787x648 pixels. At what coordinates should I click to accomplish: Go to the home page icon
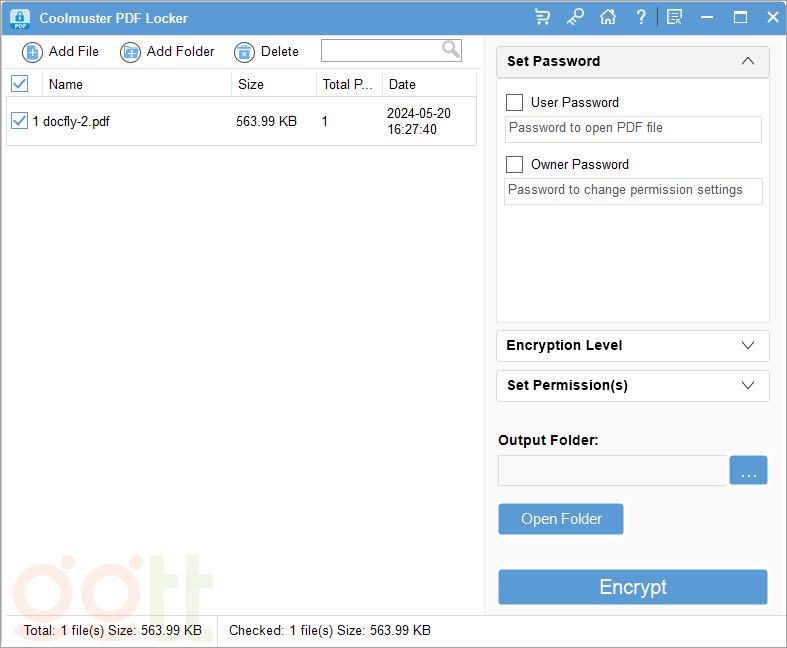click(x=607, y=17)
